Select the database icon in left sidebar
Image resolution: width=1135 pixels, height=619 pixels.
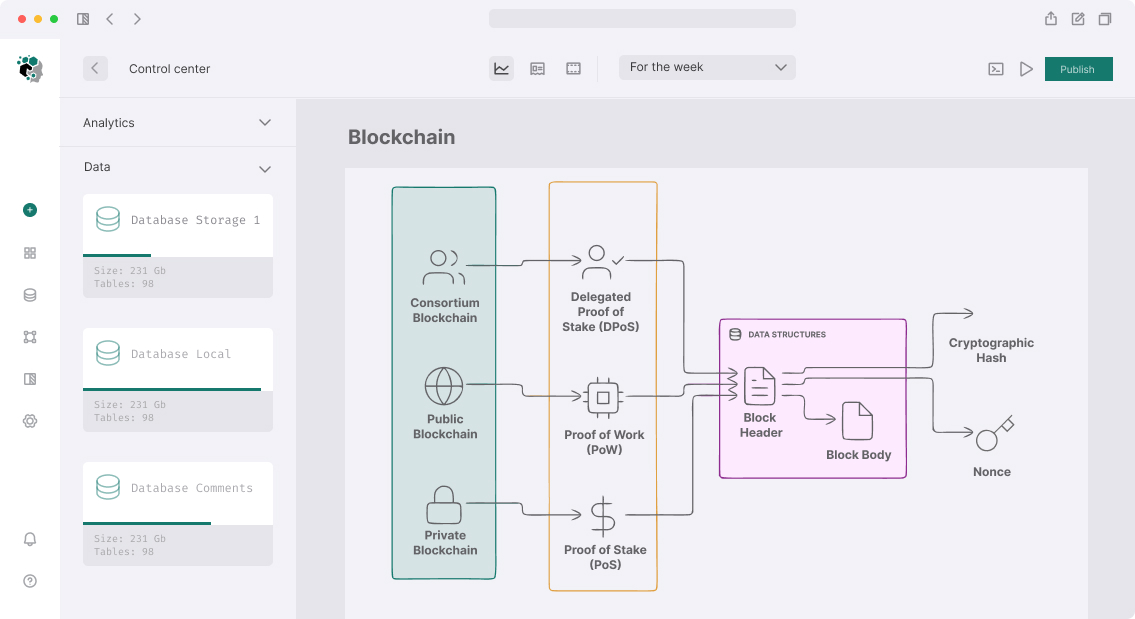point(30,295)
